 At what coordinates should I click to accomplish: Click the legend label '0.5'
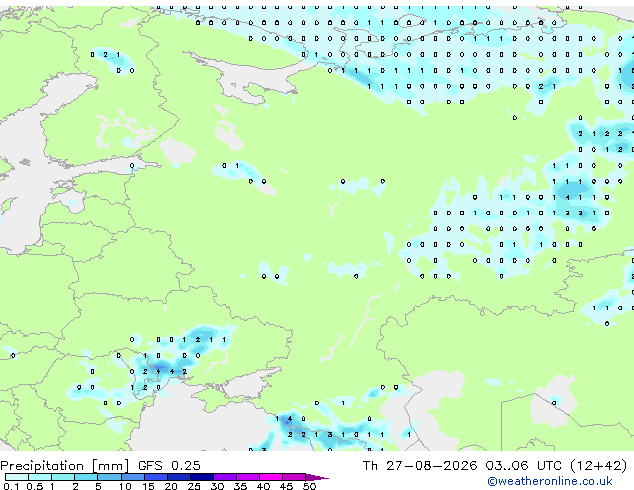34,486
